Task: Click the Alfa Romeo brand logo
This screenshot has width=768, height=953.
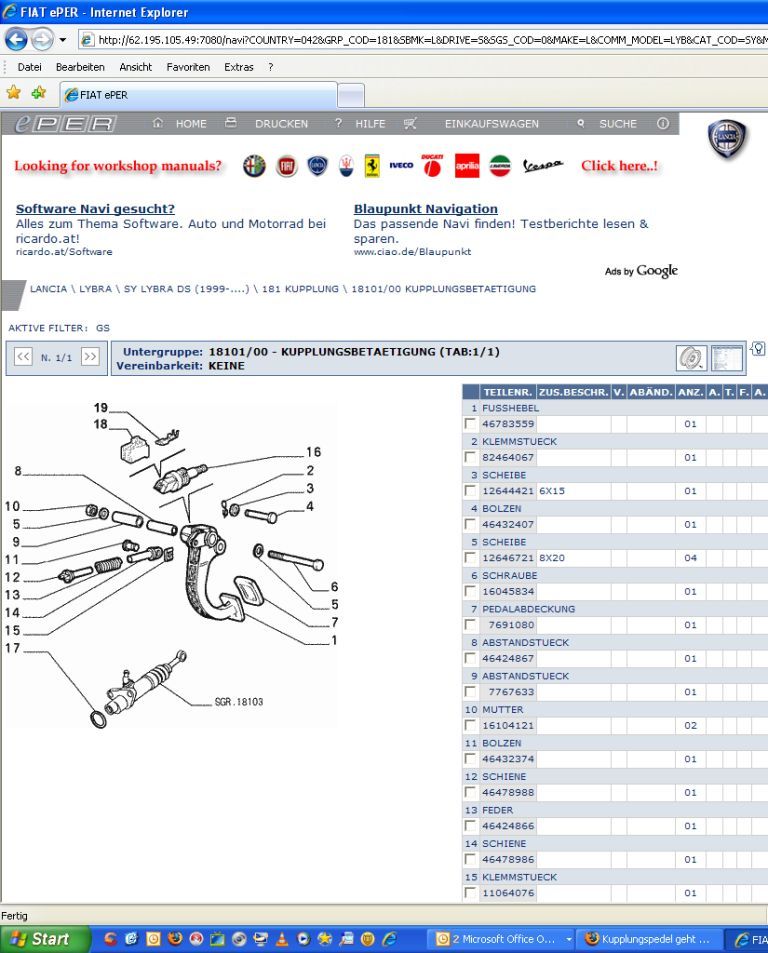Action: click(x=254, y=165)
